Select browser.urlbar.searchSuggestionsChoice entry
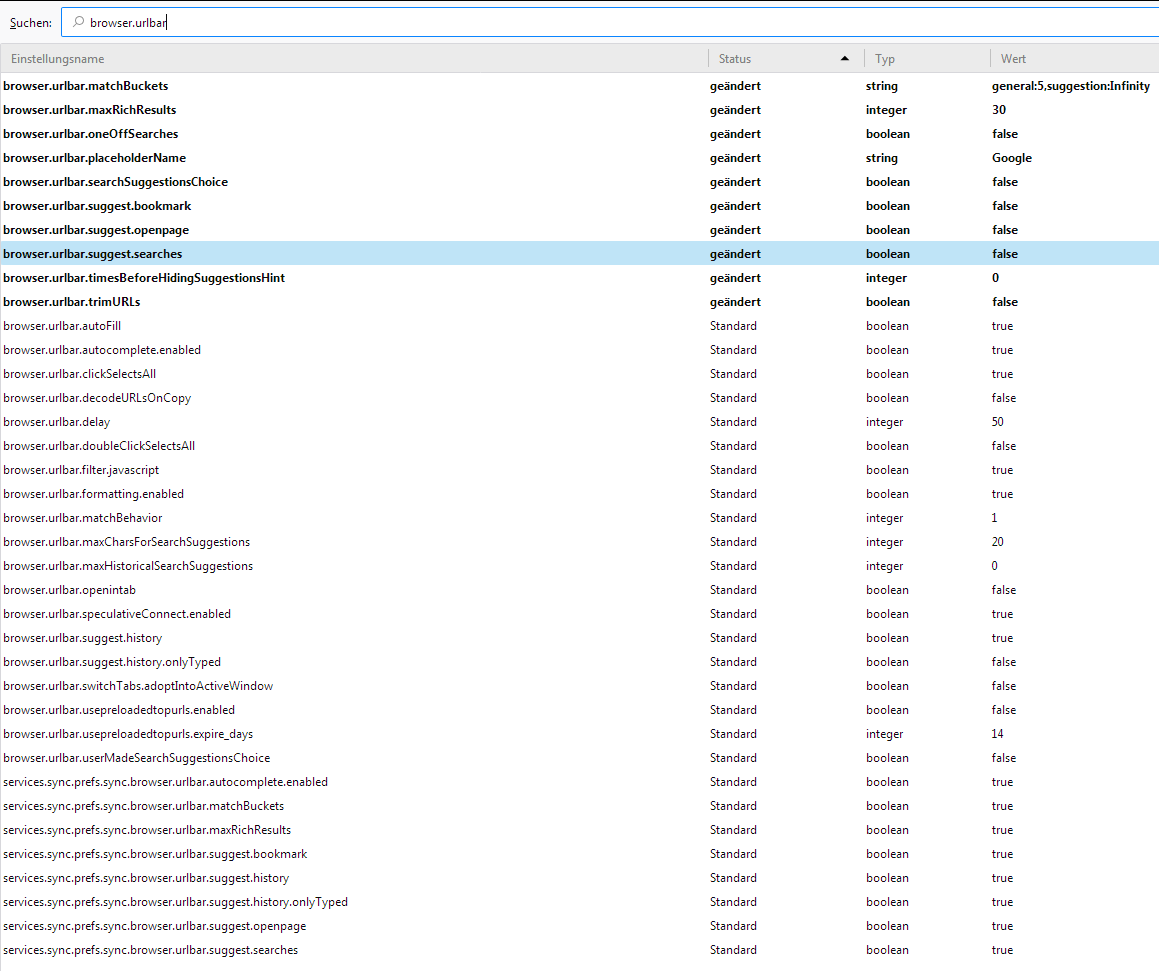 click(580, 182)
